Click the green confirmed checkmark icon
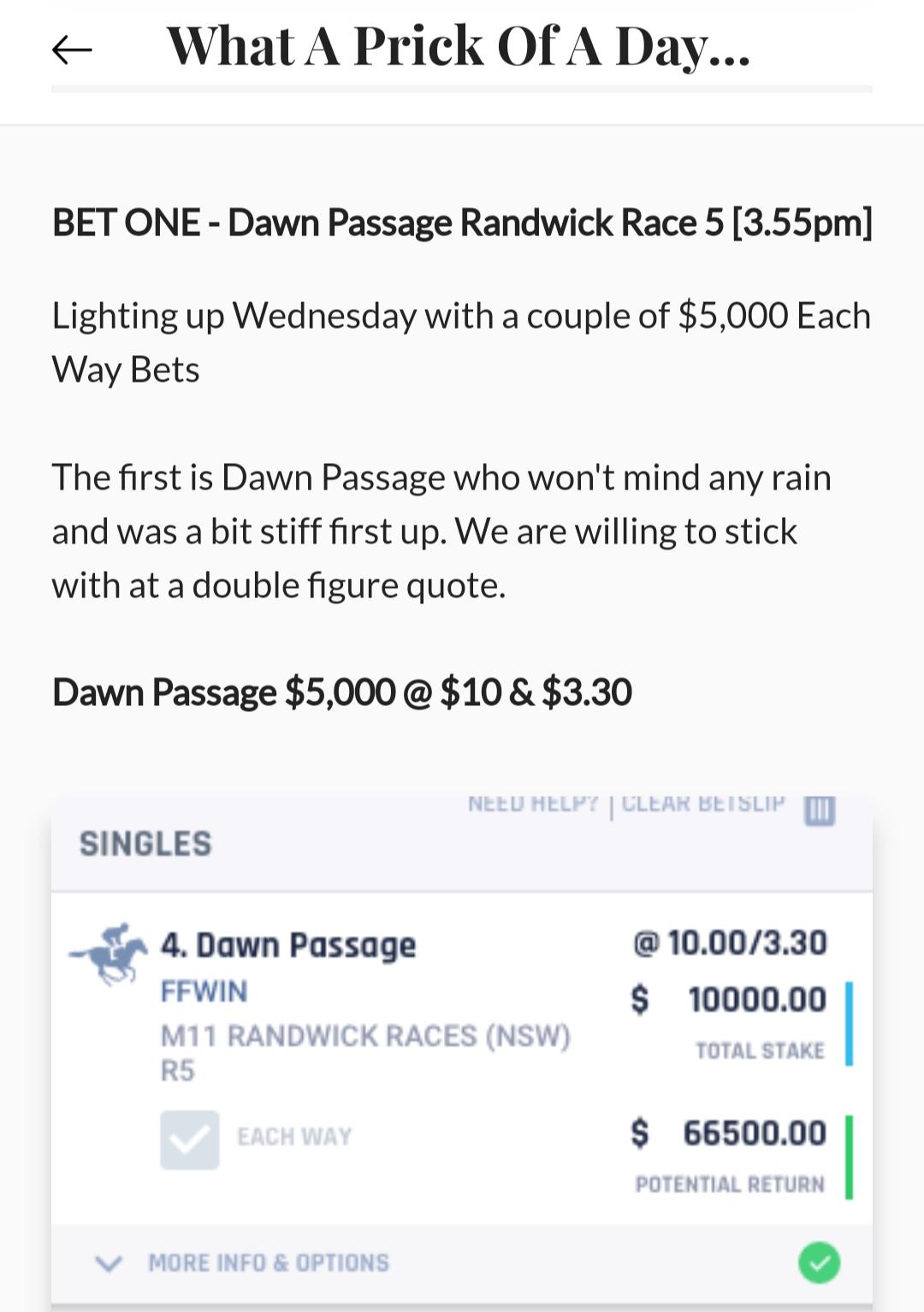The image size is (924, 1312). [x=819, y=1262]
